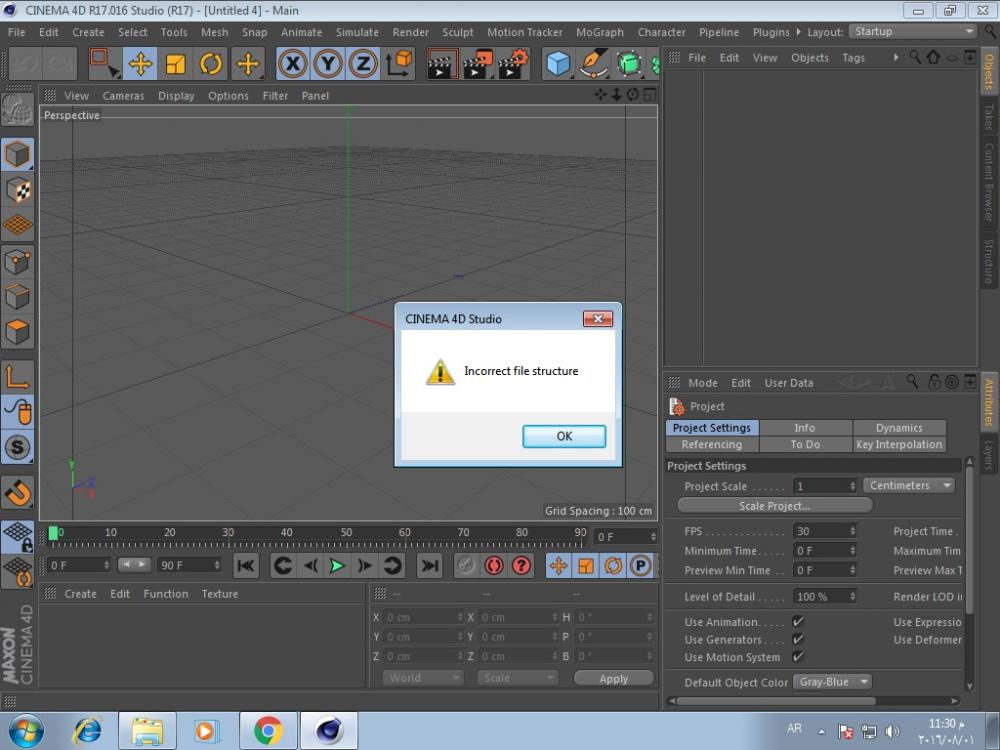Click the Play Forwards button
The width and height of the screenshot is (1000, 750).
tap(337, 566)
